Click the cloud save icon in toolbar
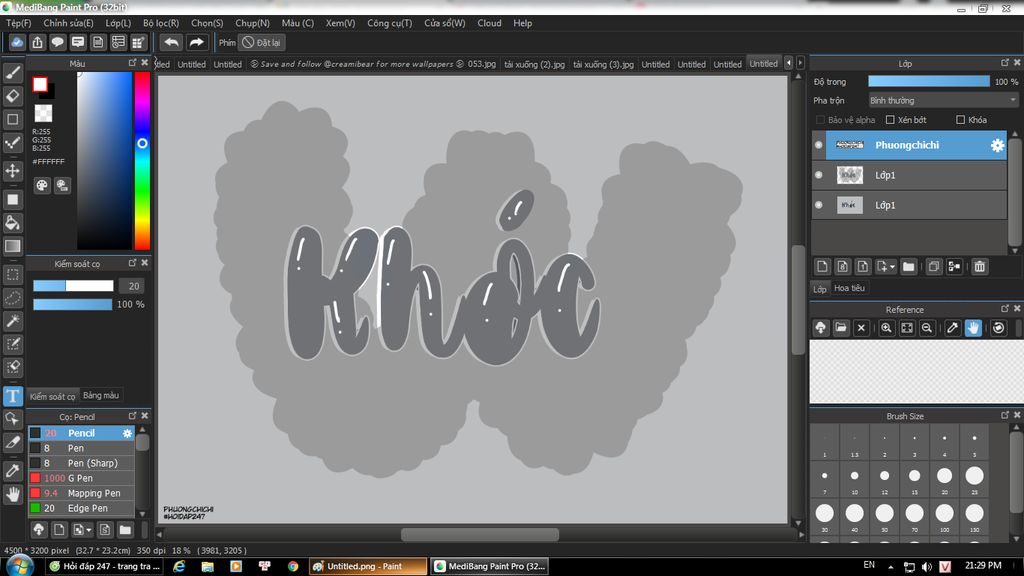This screenshot has width=1024, height=576. coord(17,42)
